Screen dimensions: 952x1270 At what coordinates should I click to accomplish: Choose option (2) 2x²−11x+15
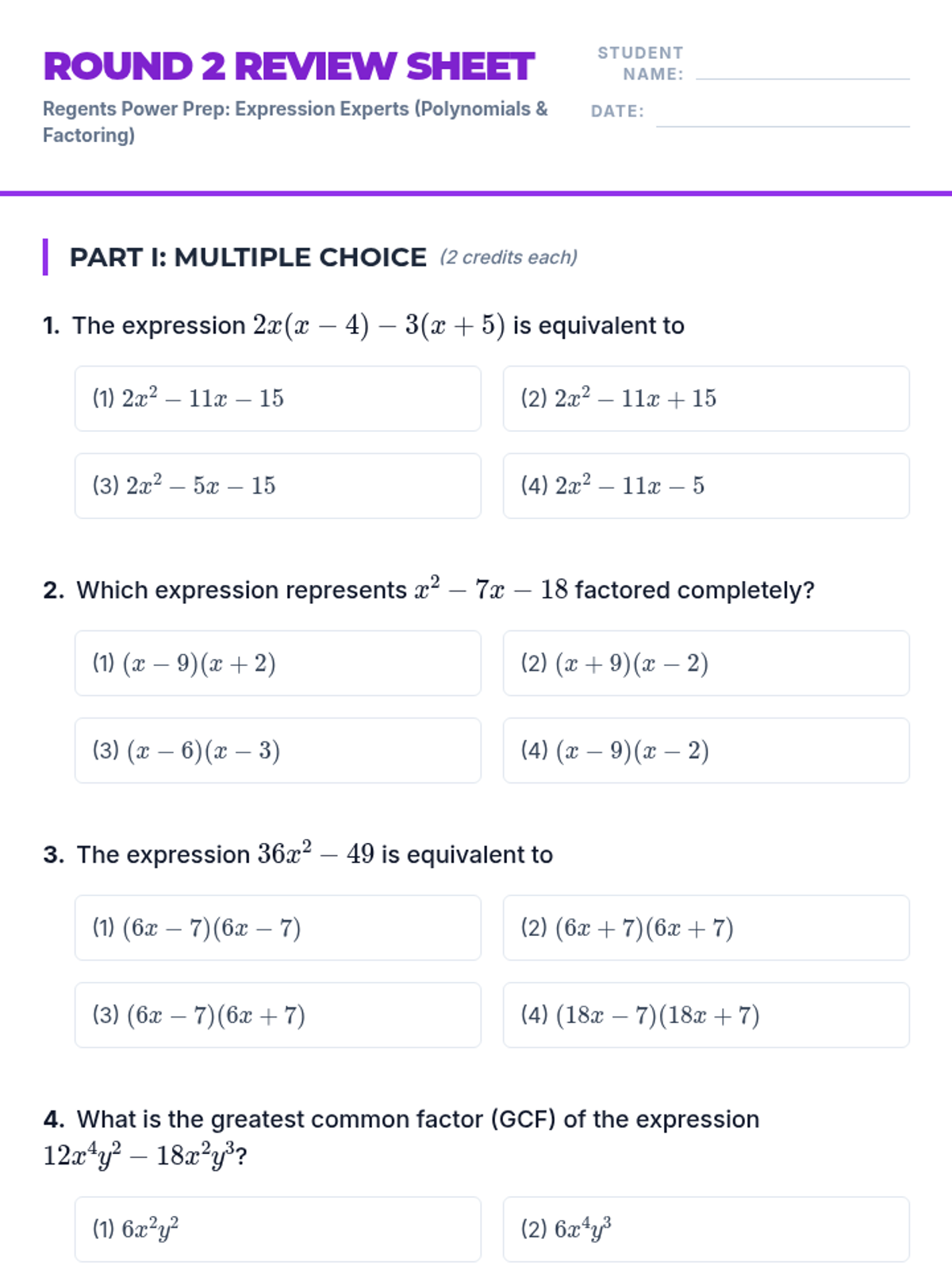[706, 398]
